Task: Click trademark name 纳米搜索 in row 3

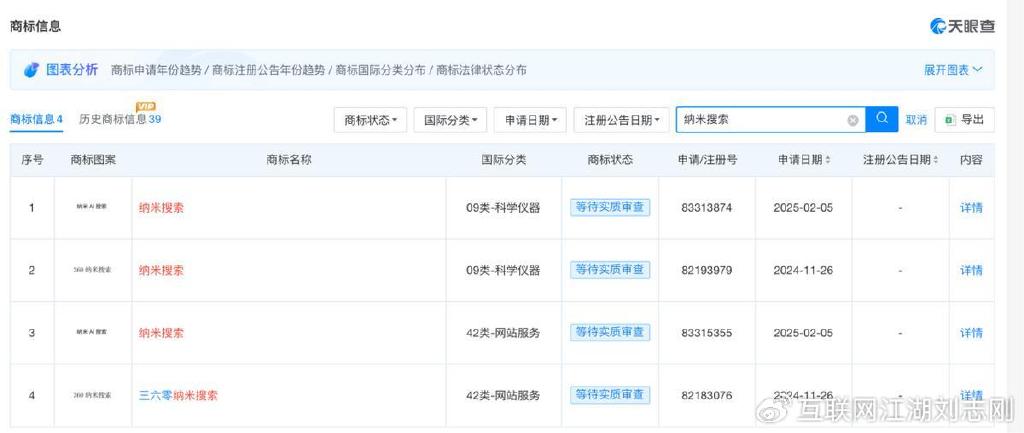Action: click(x=161, y=332)
